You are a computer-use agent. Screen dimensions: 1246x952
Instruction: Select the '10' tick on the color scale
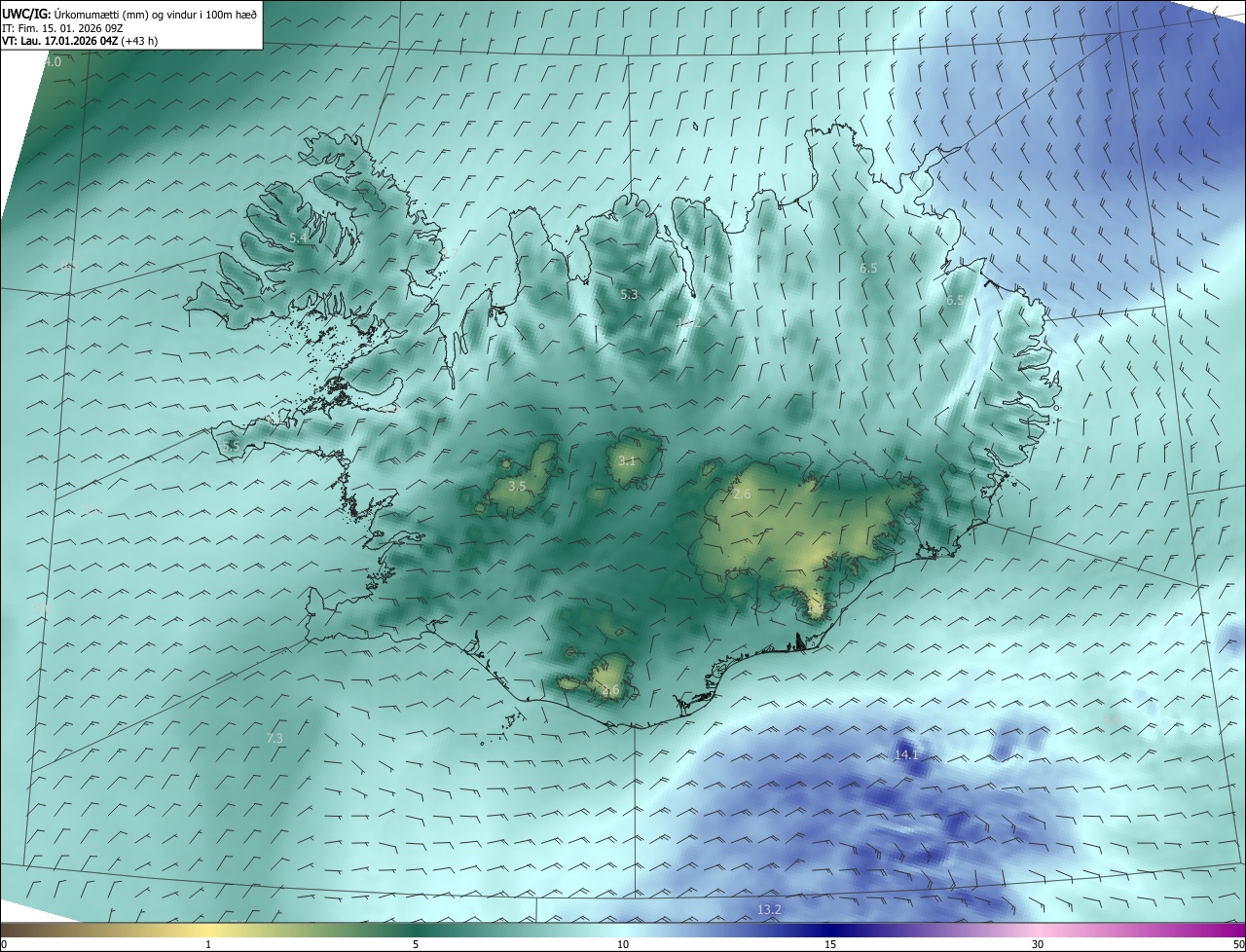[x=623, y=944]
